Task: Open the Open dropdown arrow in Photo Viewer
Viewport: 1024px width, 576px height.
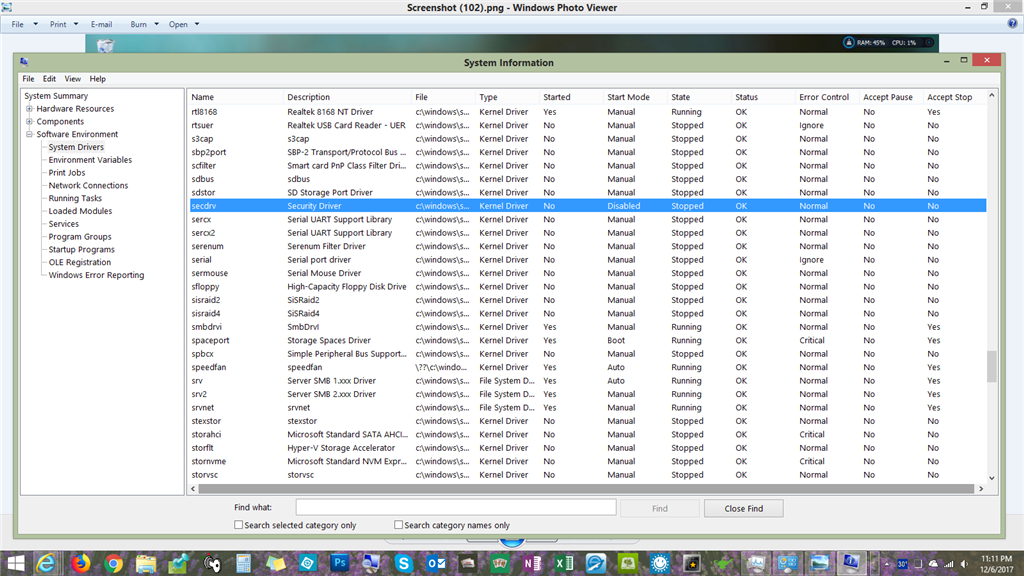Action: pos(197,24)
